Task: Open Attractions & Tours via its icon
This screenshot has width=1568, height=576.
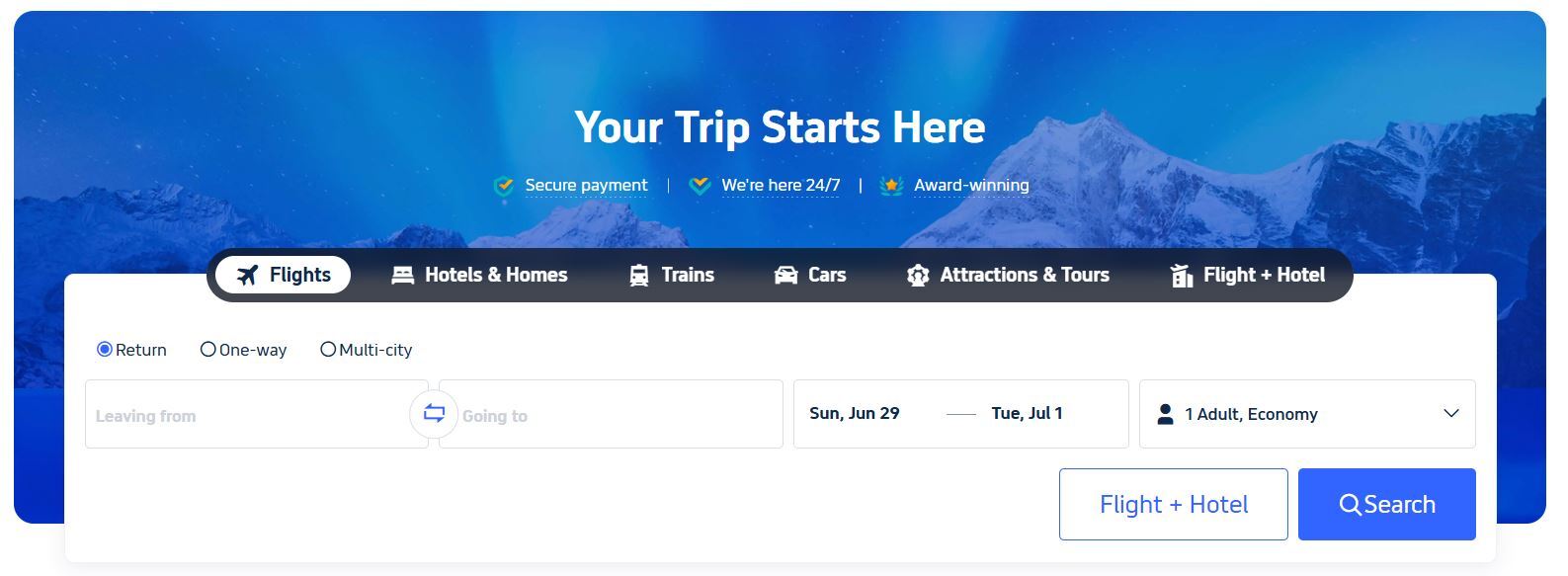Action: pyautogui.click(x=917, y=275)
